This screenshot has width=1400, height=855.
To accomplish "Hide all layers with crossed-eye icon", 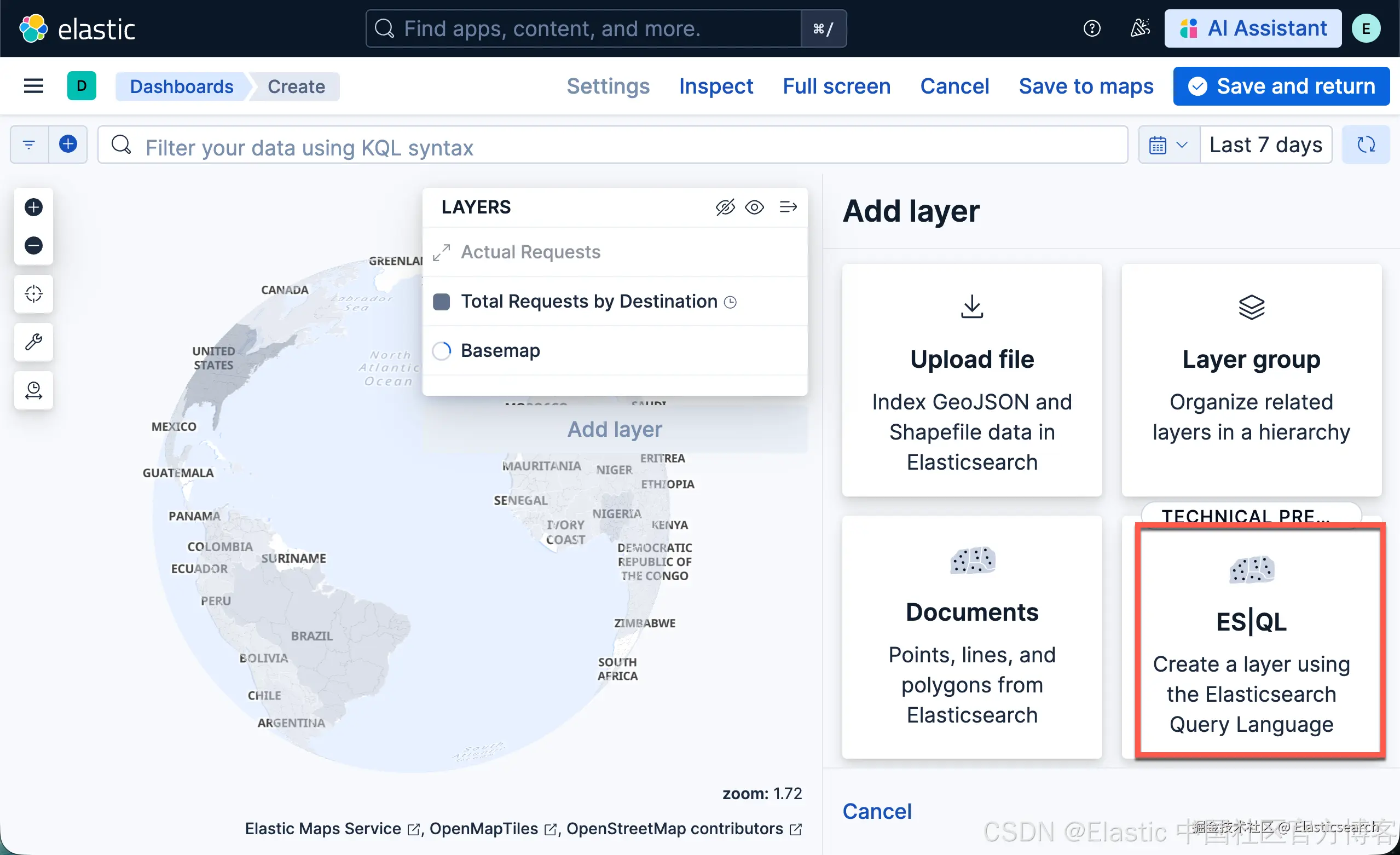I will click(x=725, y=207).
